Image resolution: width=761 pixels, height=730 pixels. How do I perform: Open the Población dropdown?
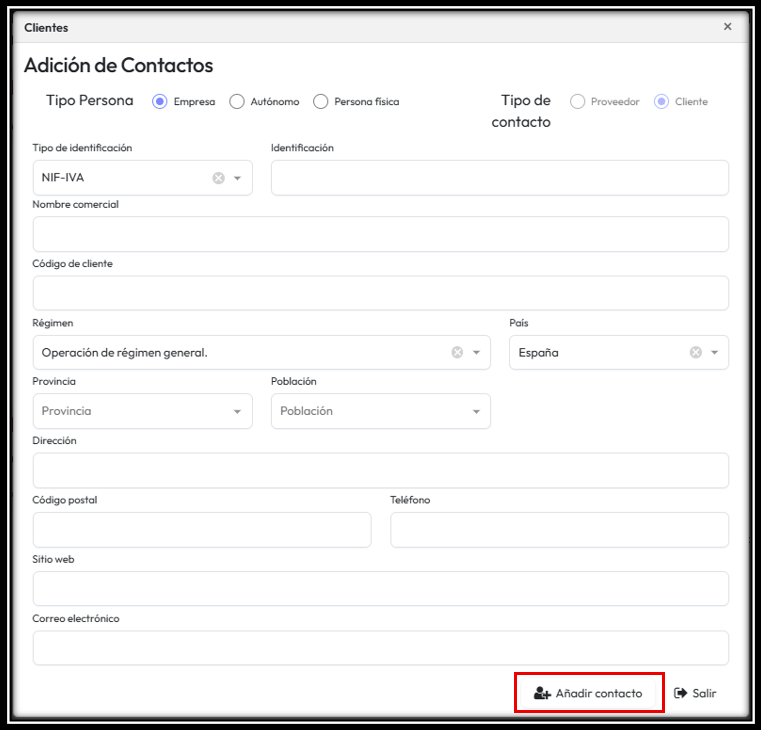[x=475, y=411]
